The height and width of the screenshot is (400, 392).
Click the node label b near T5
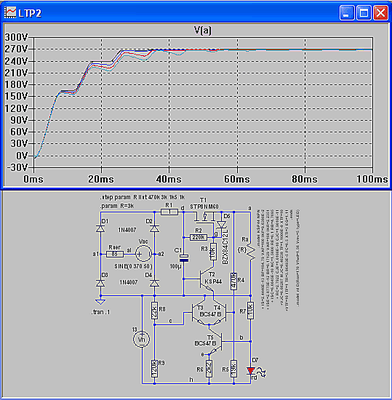point(241,338)
